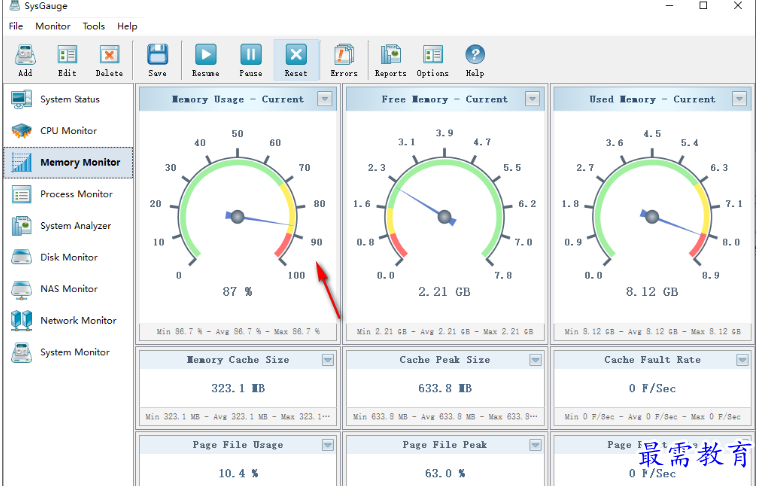The image size is (760, 486).
Task: Expand the Page File Peak dropdown arrow
Action: [x=535, y=445]
